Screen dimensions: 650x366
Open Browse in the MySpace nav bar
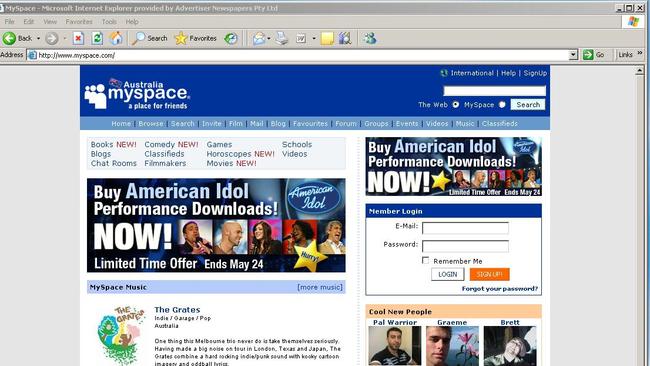pyautogui.click(x=151, y=124)
